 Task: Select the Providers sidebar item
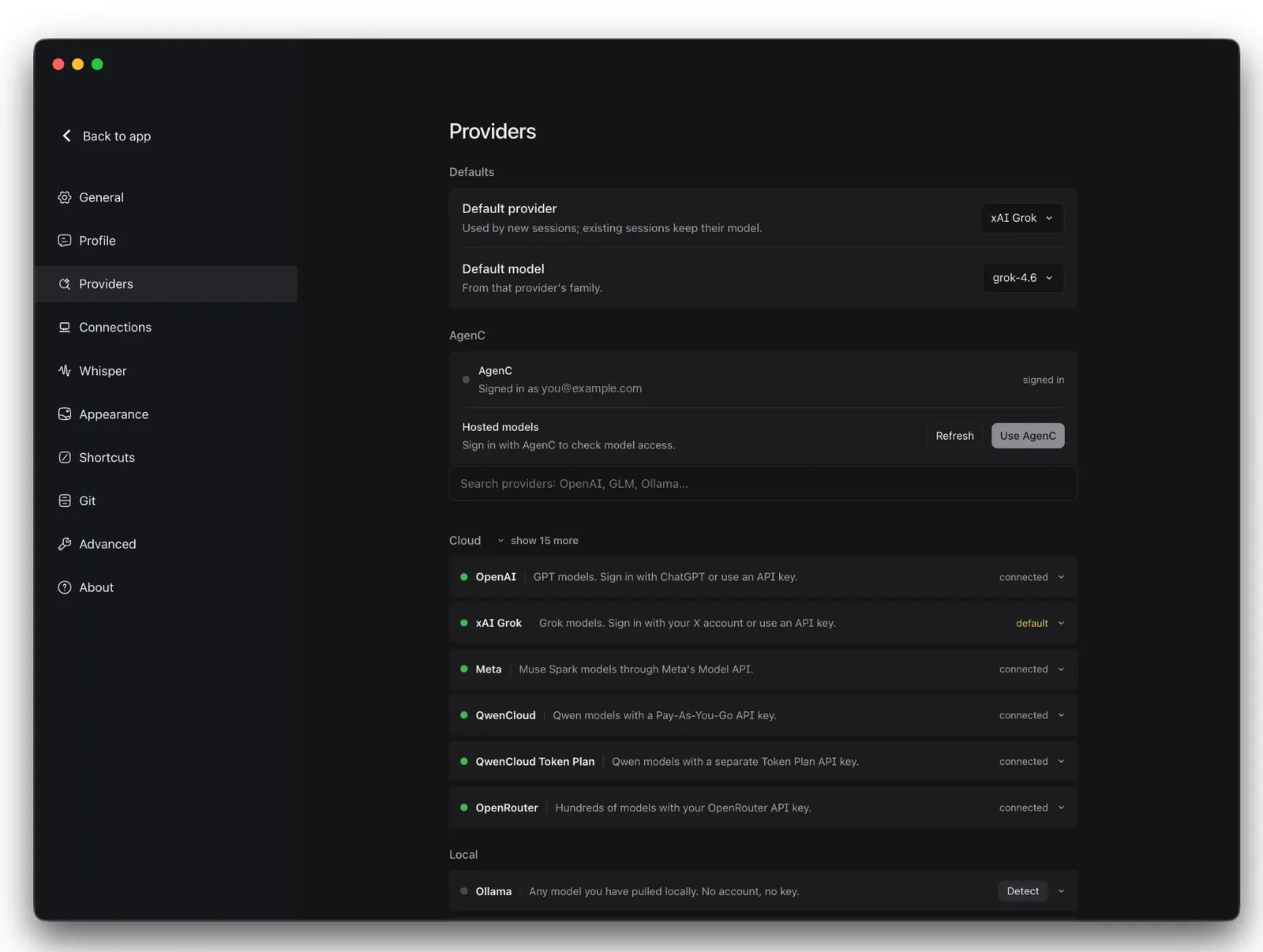(x=166, y=284)
